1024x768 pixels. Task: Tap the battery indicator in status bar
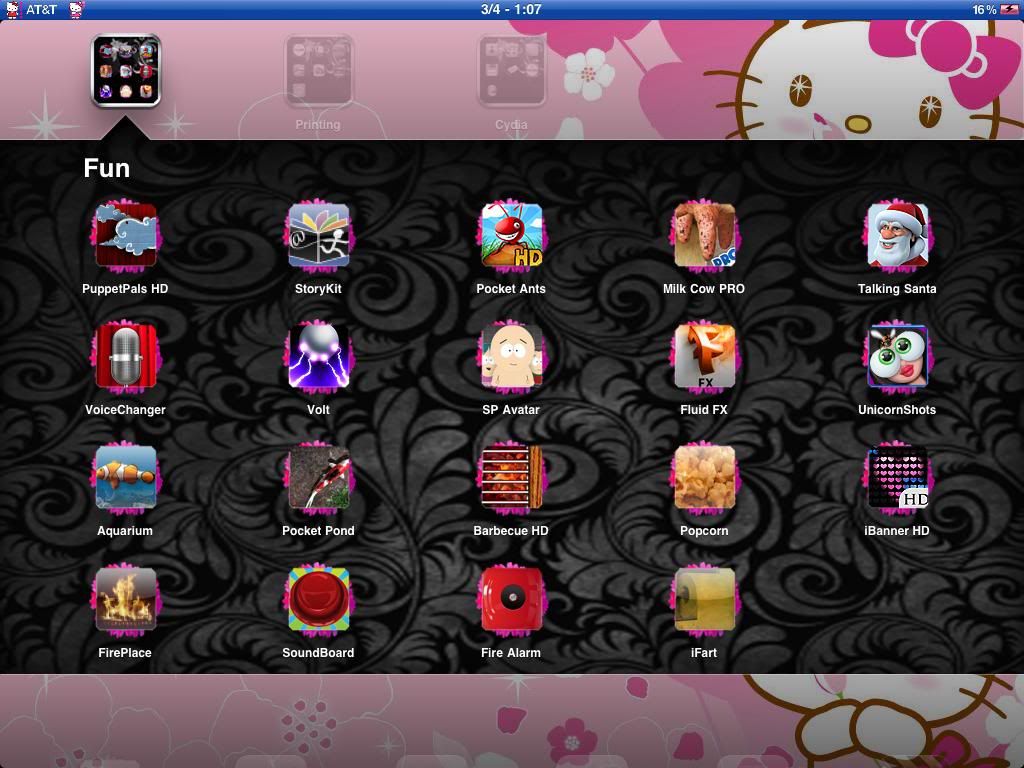1008,9
